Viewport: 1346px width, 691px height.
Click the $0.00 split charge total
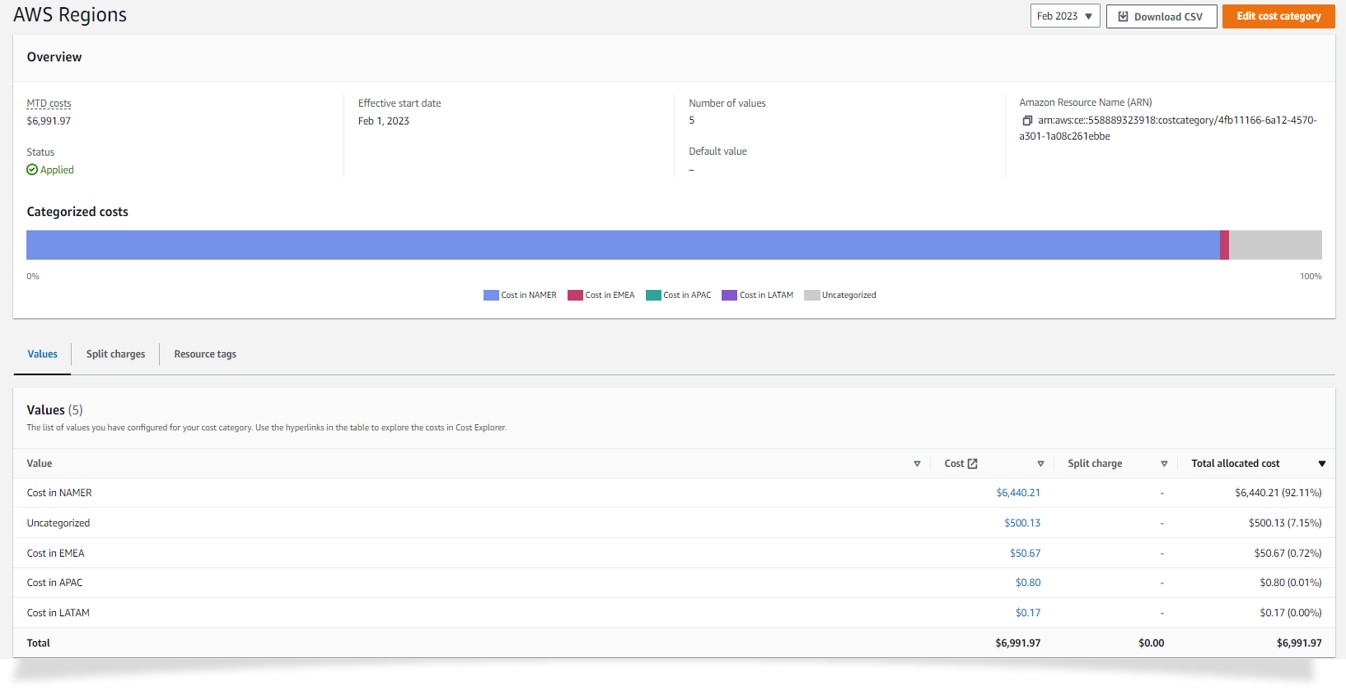tap(1151, 643)
